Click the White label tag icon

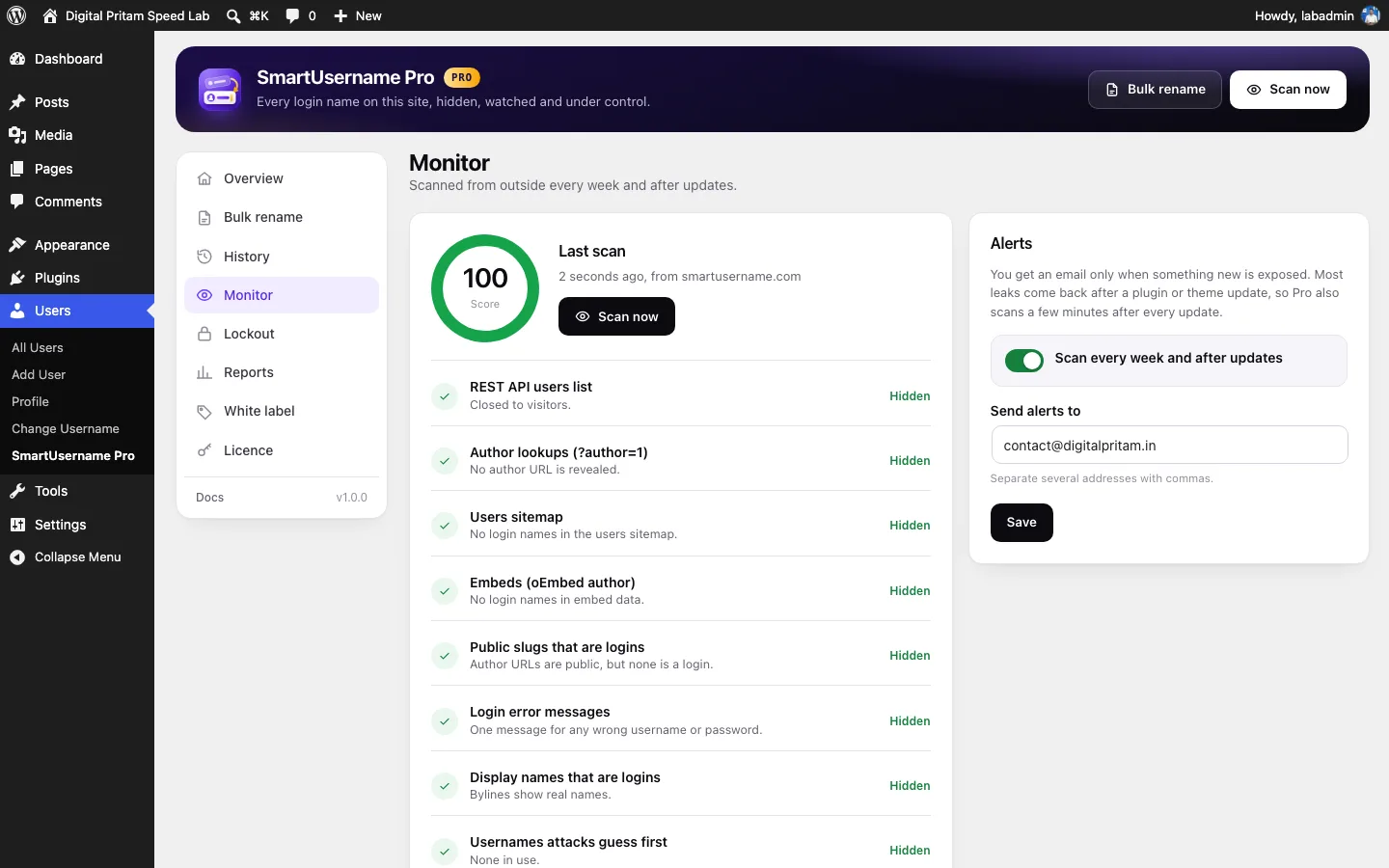[204, 412]
